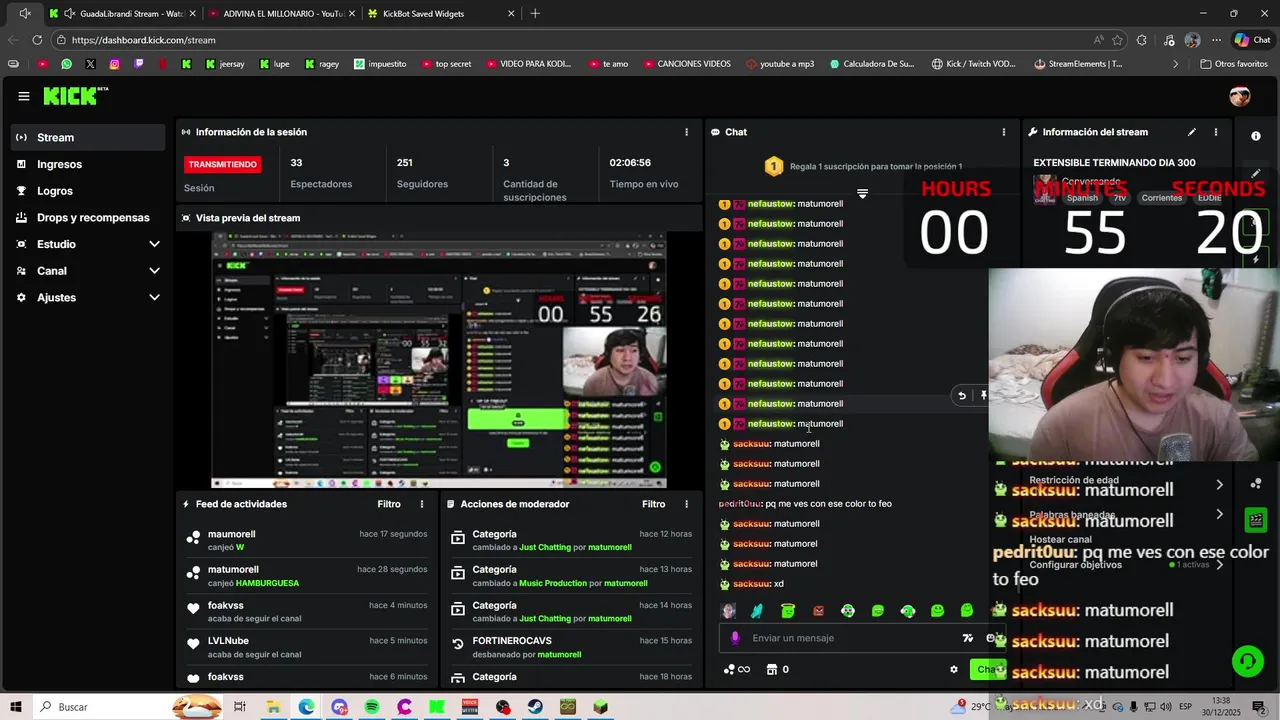Click the green clapperboard clip icon

pyautogui.click(x=1255, y=520)
